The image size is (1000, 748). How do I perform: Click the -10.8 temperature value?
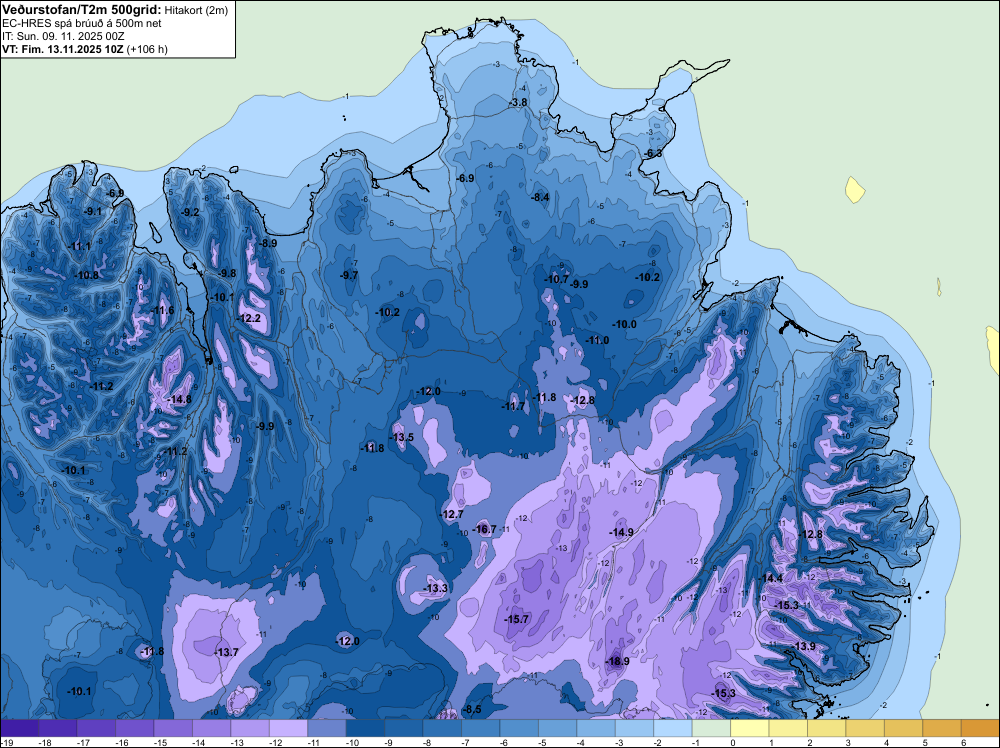click(86, 275)
